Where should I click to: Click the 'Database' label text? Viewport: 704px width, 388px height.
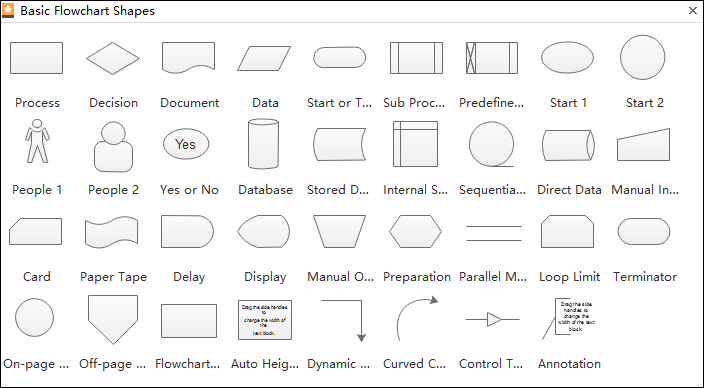265,190
